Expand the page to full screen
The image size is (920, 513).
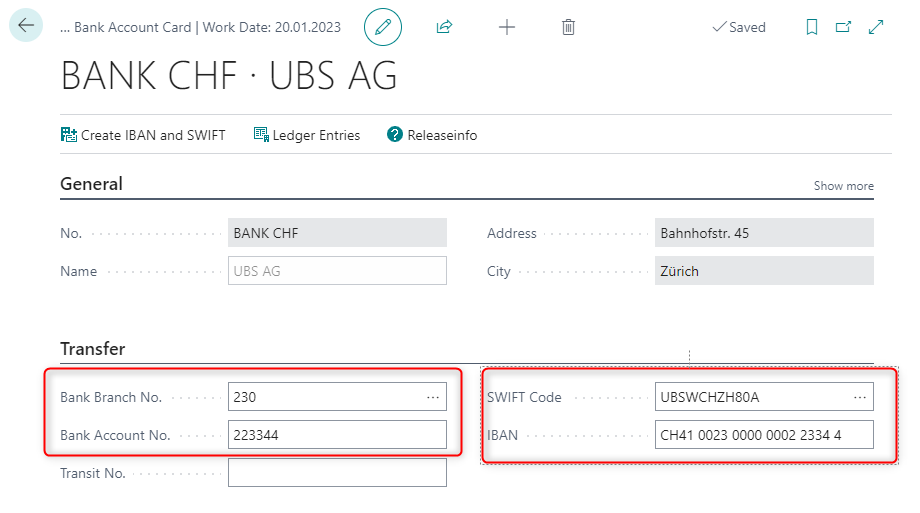coord(876,27)
